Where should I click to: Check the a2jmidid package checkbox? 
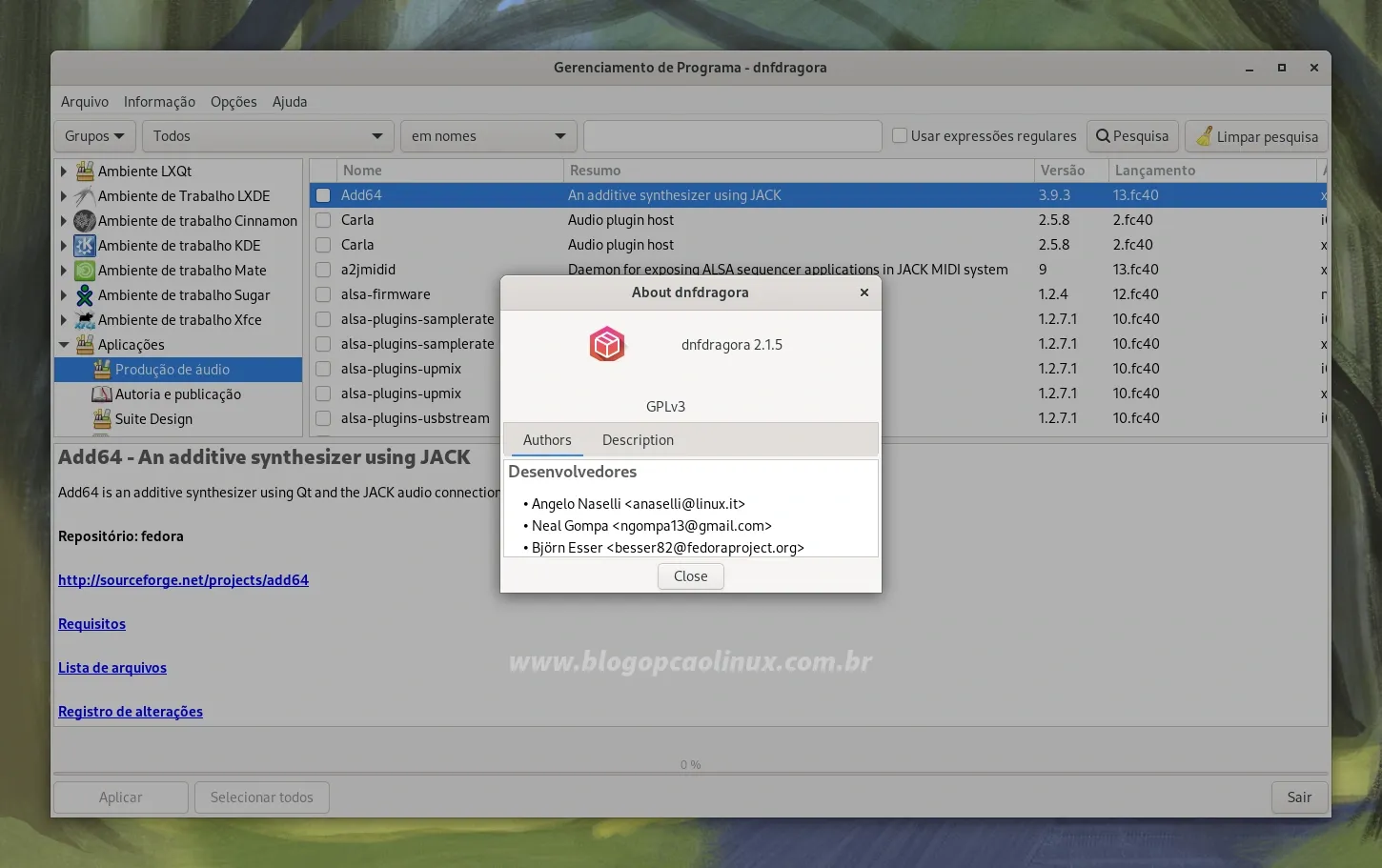(323, 270)
